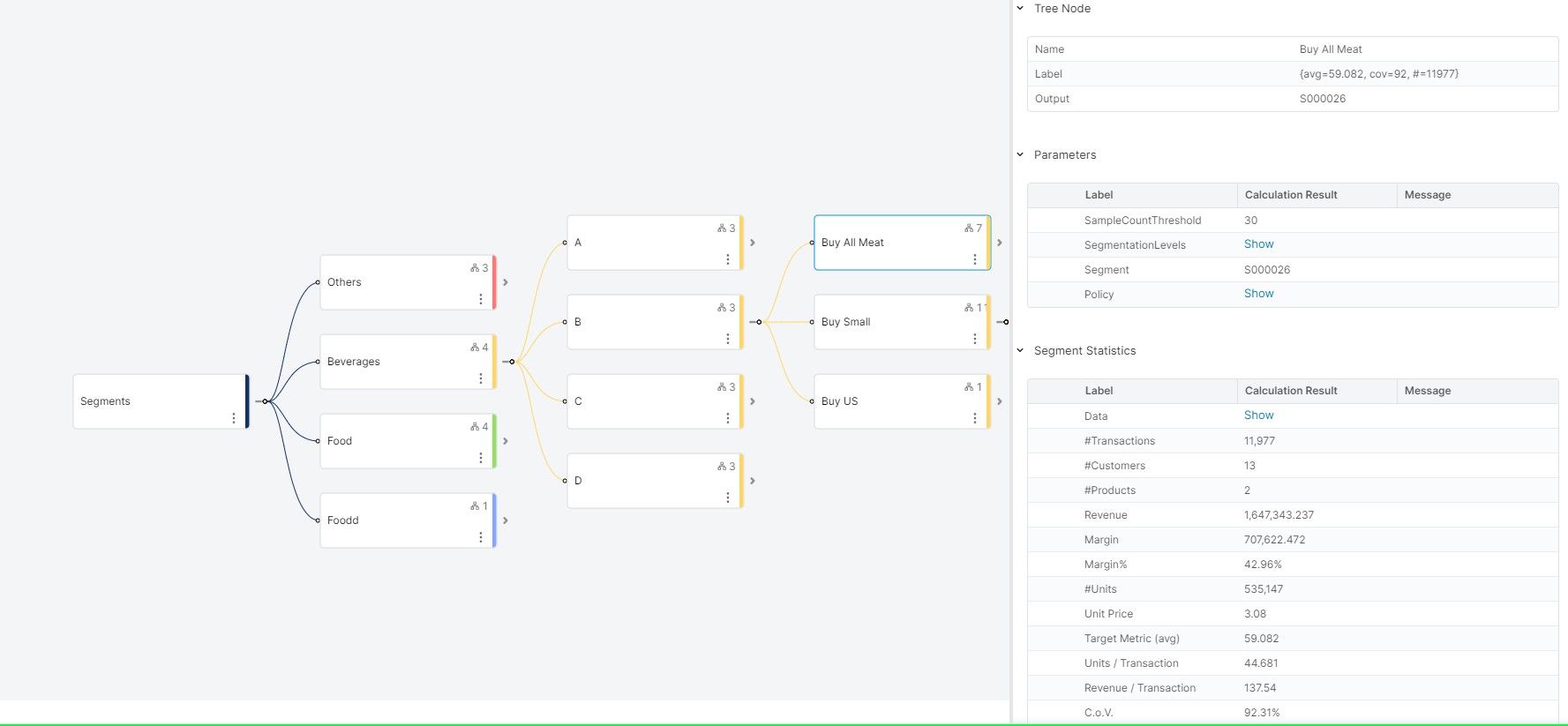This screenshot has height=726, width=1568.
Task: Show SegmentationLevels parameter value
Action: 1258,244
